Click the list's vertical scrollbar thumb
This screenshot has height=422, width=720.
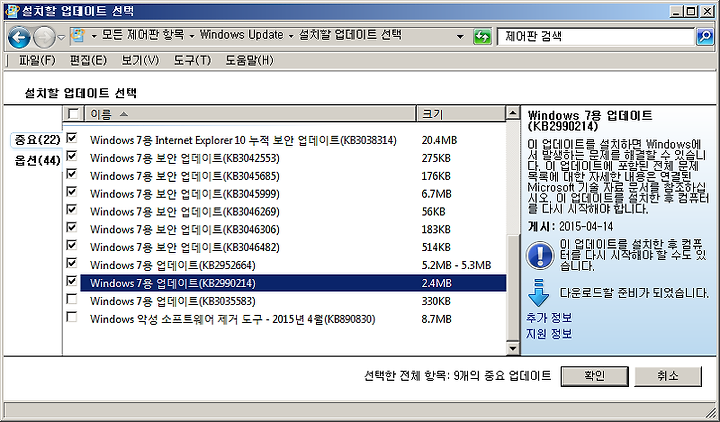[513, 287]
